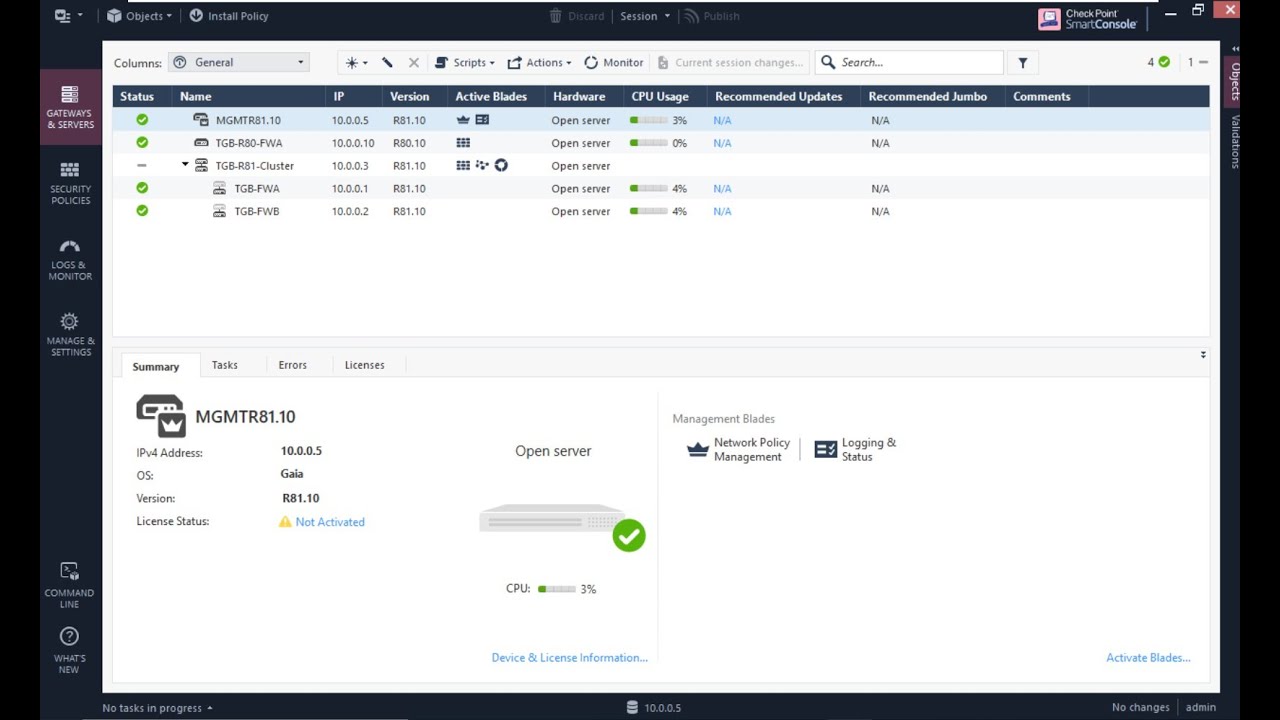Click the Delete X icon in toolbar

(x=414, y=62)
